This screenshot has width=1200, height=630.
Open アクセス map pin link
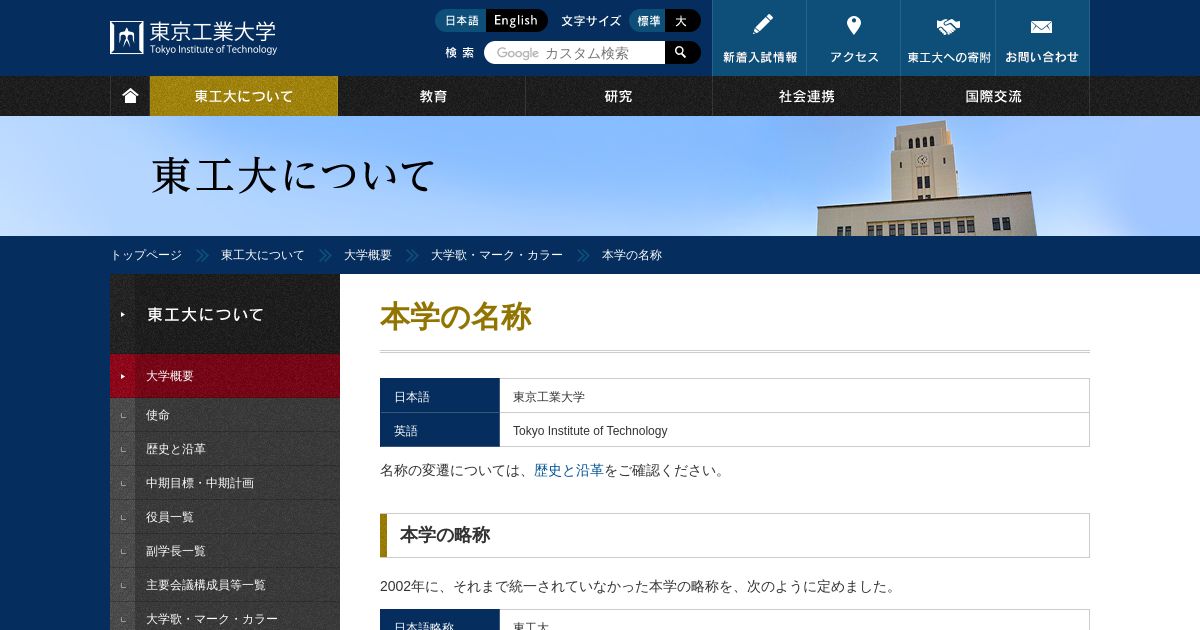[854, 38]
